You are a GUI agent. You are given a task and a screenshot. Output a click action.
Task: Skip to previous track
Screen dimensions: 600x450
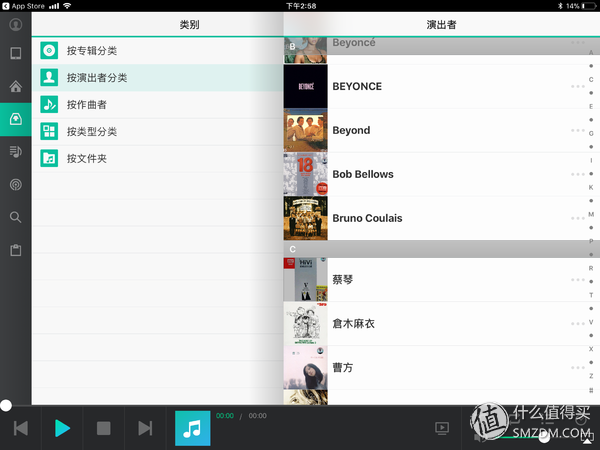coord(21,428)
